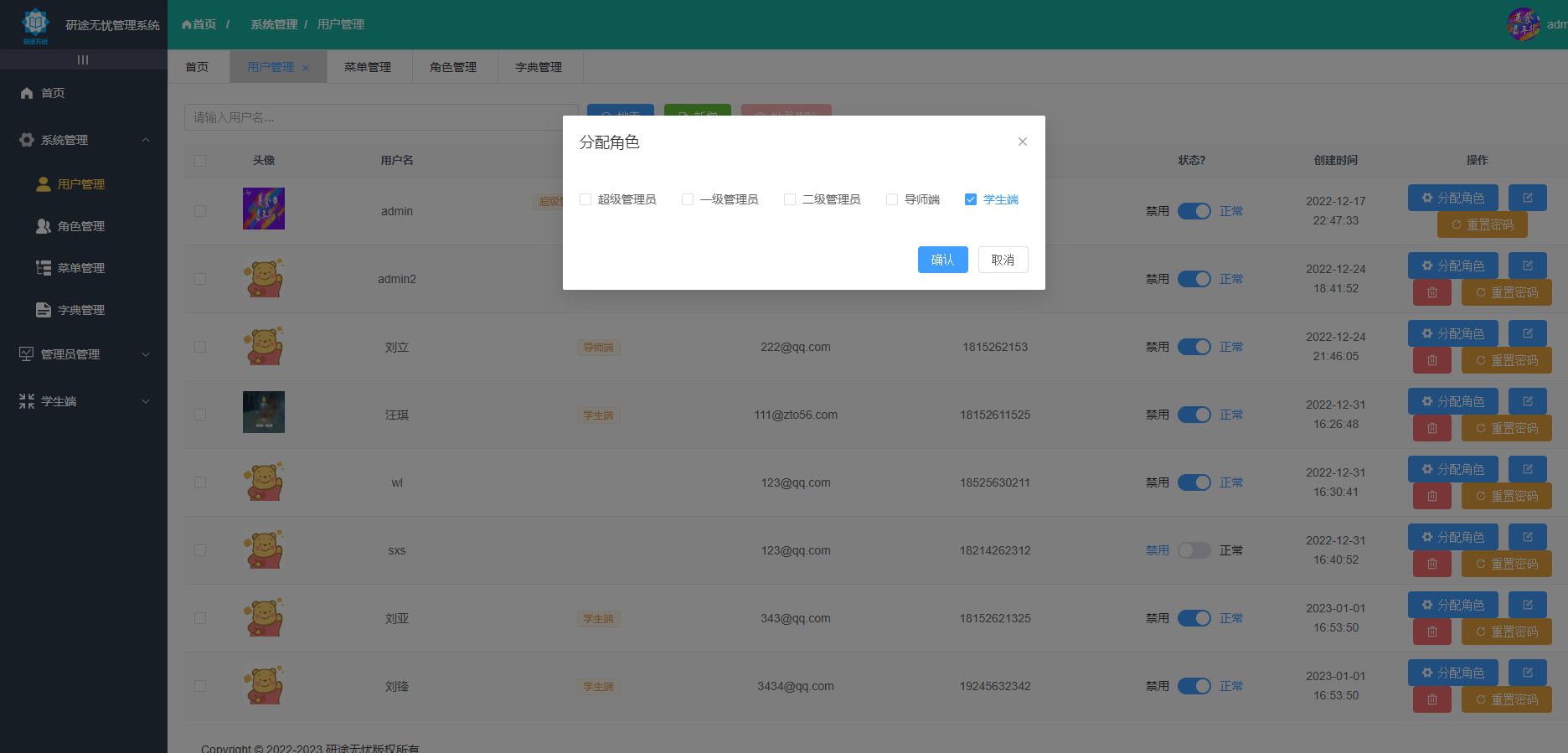The height and width of the screenshot is (753, 1568).
Task: Cancel the dialog with 取消 button
Action: point(1003,260)
